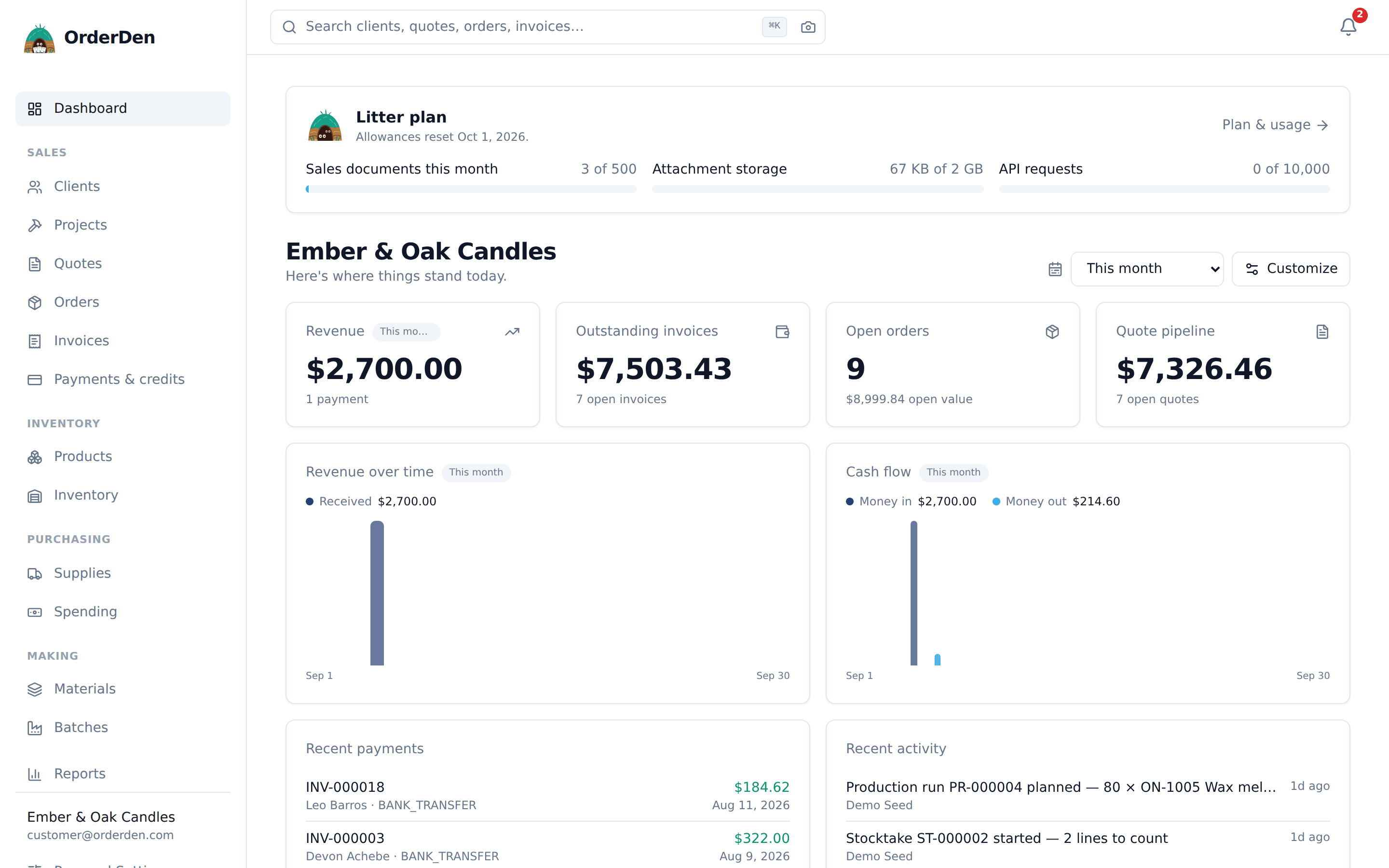The height and width of the screenshot is (868, 1389).
Task: Open the Inventory section link
Action: pyautogui.click(x=123, y=496)
